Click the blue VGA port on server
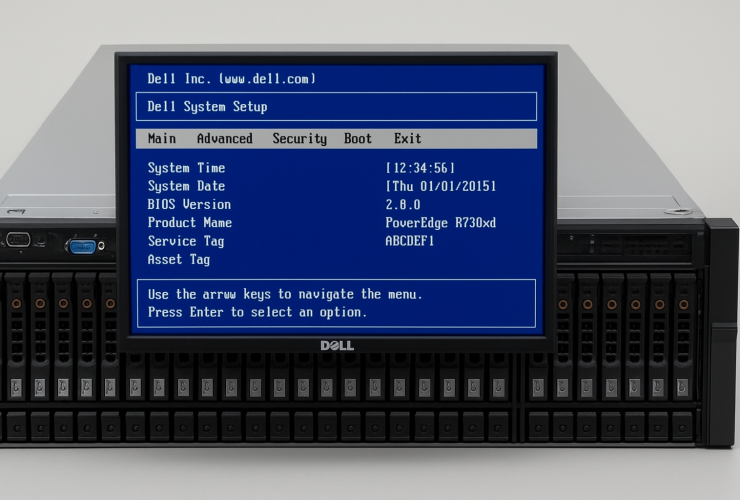Viewport: 740px width, 500px height. click(x=82, y=246)
